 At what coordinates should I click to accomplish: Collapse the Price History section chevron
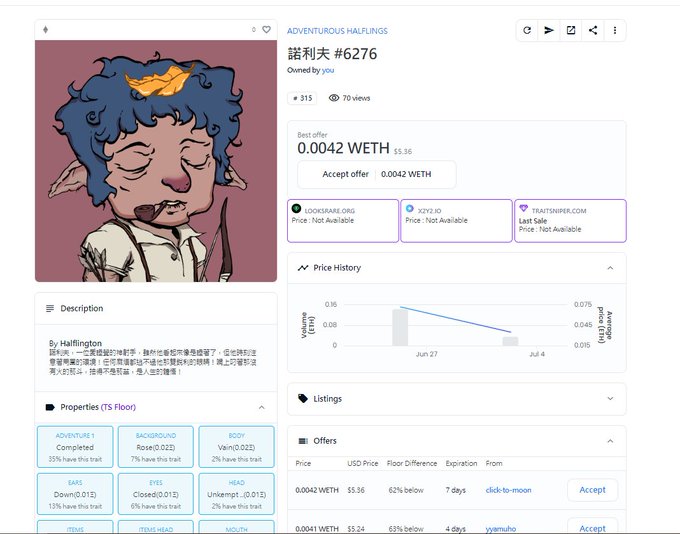[610, 268]
